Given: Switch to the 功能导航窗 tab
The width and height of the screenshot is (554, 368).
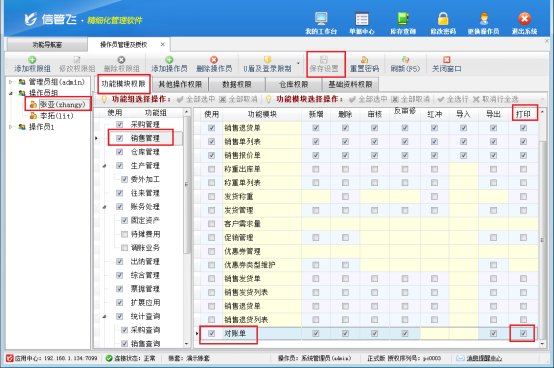Looking at the screenshot, I should pyautogui.click(x=47, y=44).
